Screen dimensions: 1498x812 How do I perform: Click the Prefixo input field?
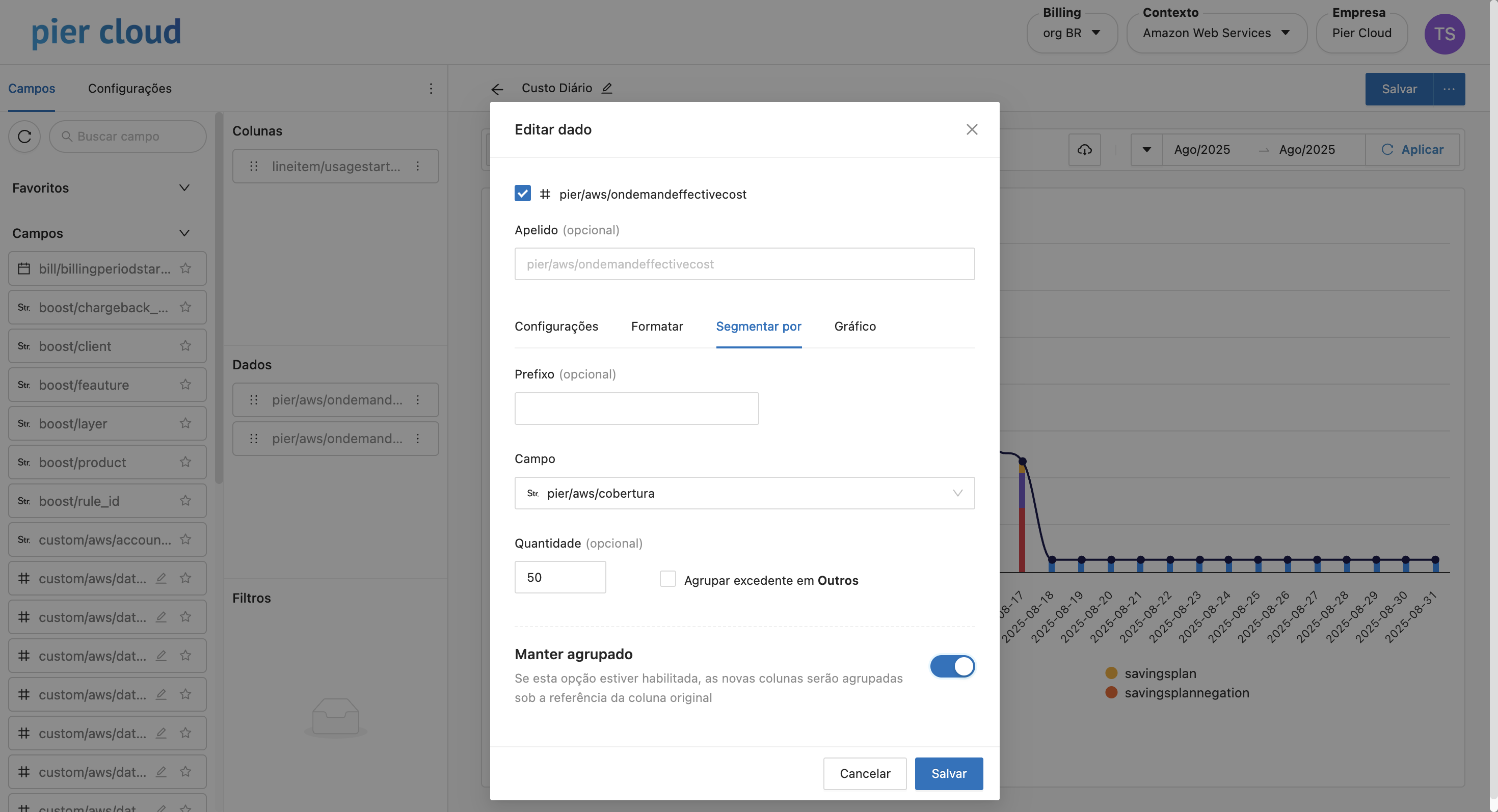click(636, 408)
